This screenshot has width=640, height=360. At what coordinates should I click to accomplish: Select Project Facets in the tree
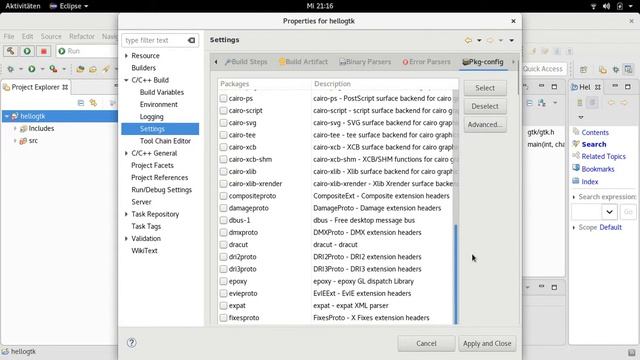[x=152, y=165]
